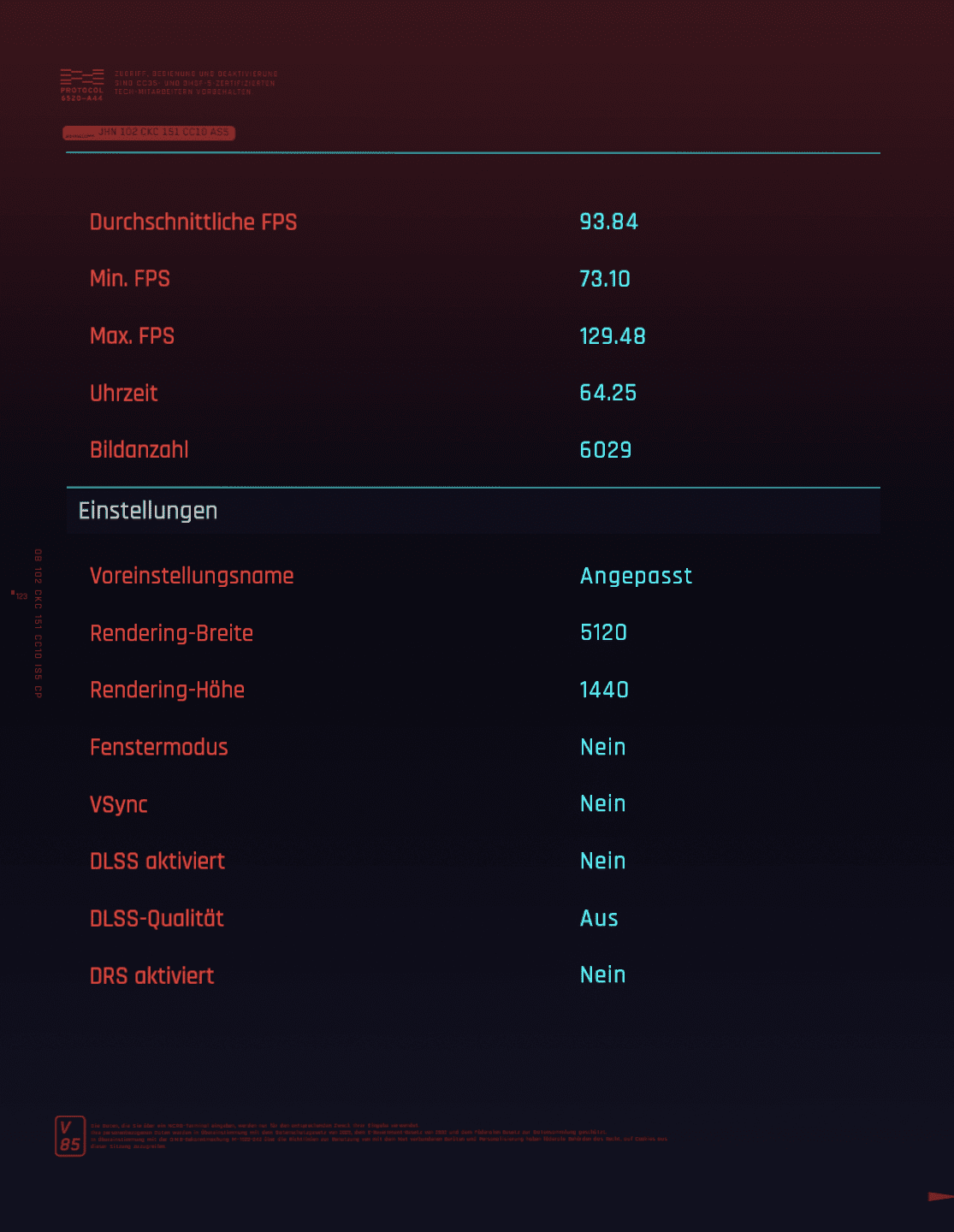Click the V 85 badge icon

click(70, 1136)
